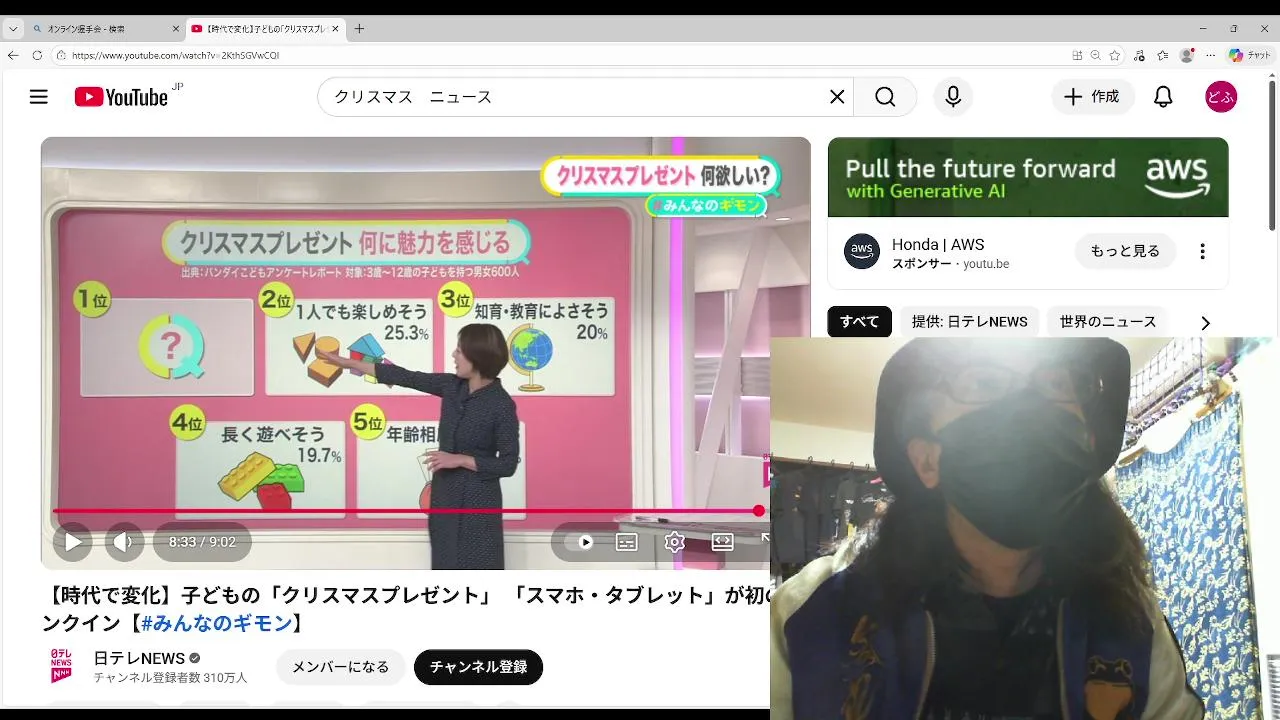This screenshot has height=720, width=1280.
Task: Expand next filter chips arrow
Action: (1205, 323)
